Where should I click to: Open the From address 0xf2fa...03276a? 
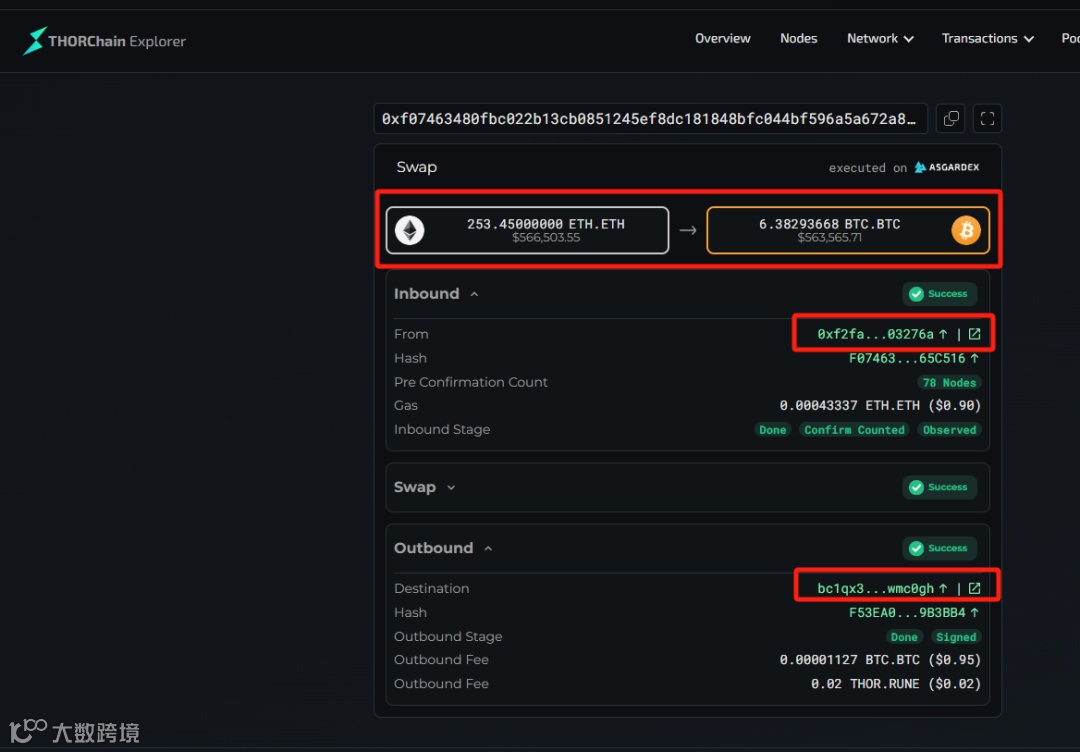(882, 334)
